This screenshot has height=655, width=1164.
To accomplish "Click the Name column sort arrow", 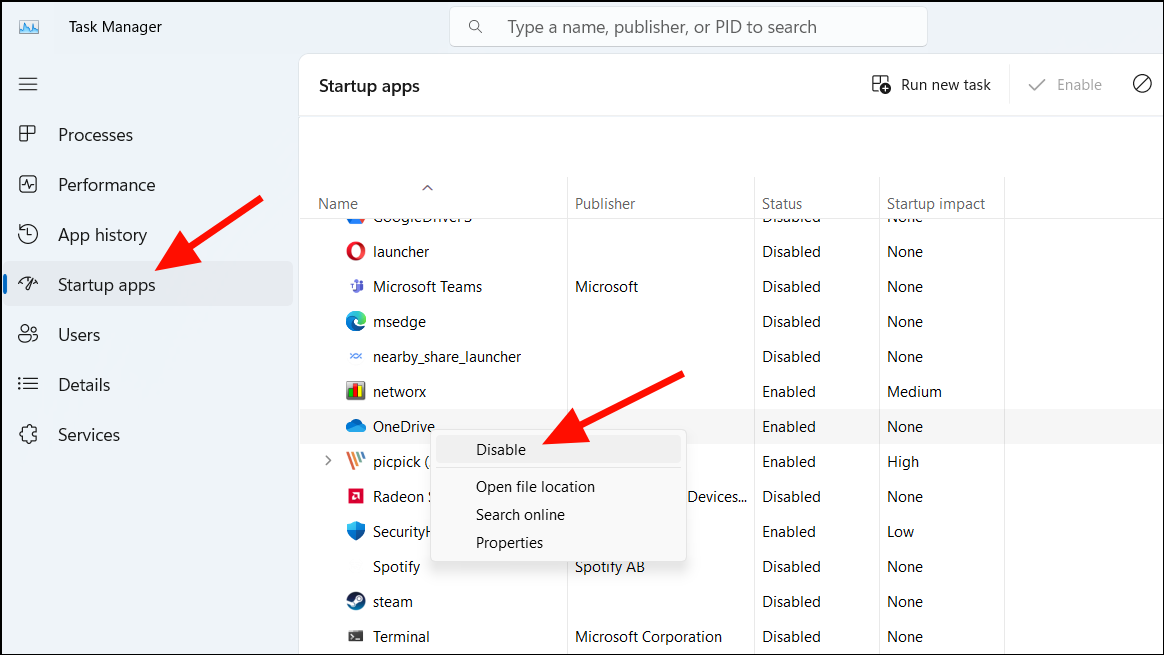I will point(427,186).
